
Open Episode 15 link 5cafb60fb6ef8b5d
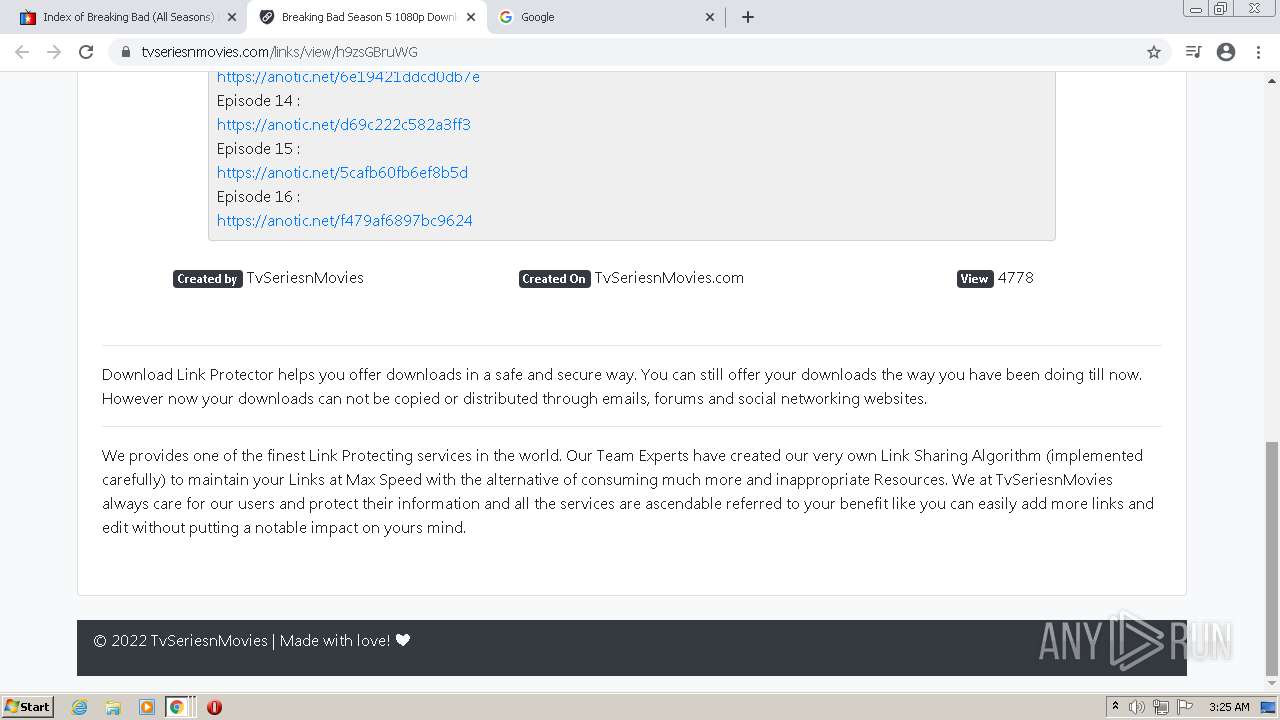point(342,173)
